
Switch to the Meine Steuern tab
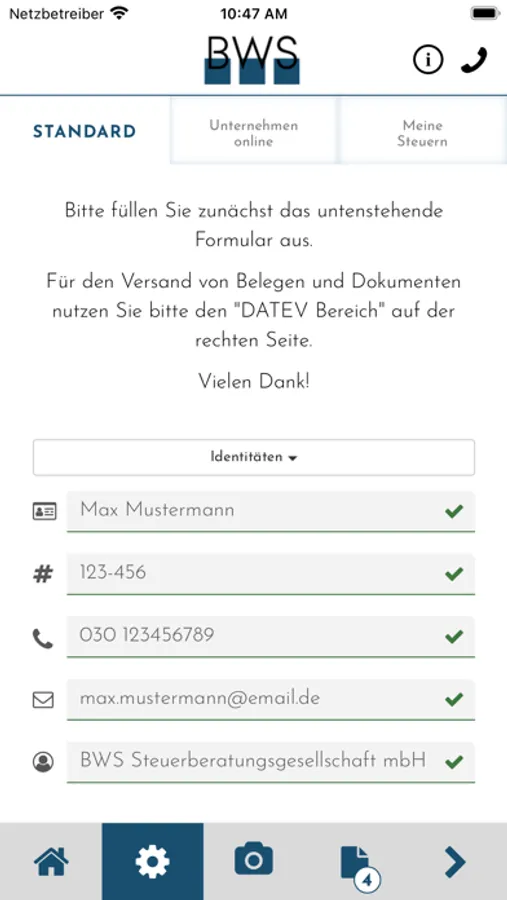pyautogui.click(x=423, y=133)
